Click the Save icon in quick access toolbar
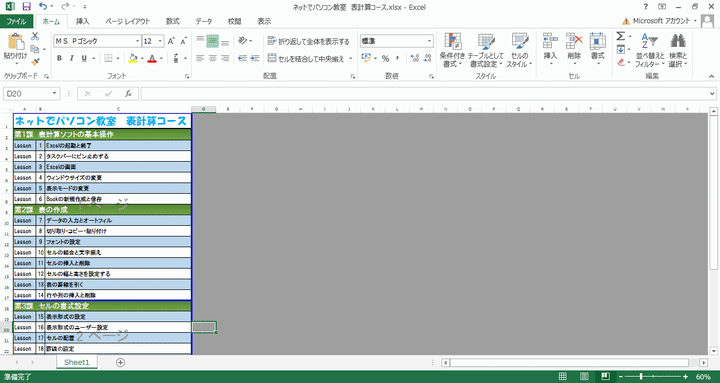720x383 pixels. [27, 6]
